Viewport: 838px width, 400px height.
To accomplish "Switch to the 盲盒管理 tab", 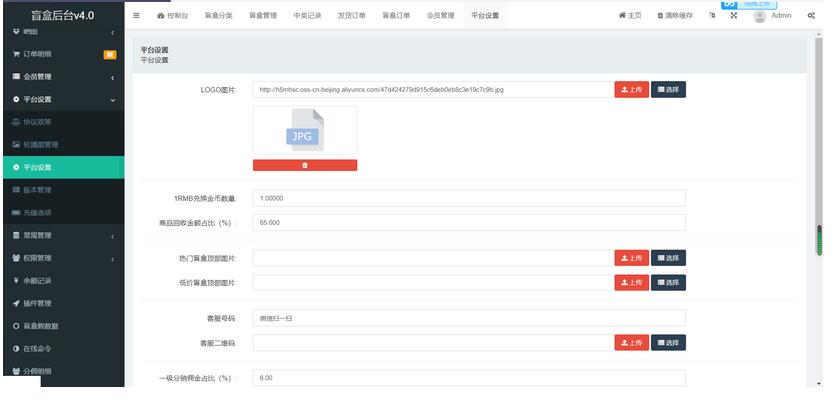I will tap(263, 16).
